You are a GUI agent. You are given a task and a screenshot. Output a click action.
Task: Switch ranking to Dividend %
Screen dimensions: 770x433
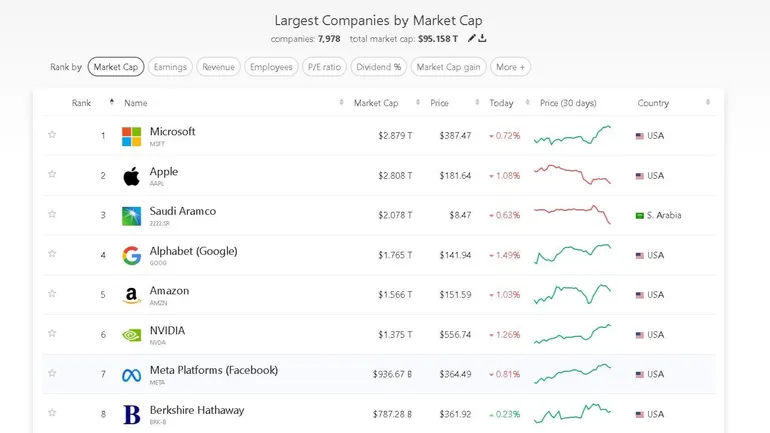pos(379,67)
